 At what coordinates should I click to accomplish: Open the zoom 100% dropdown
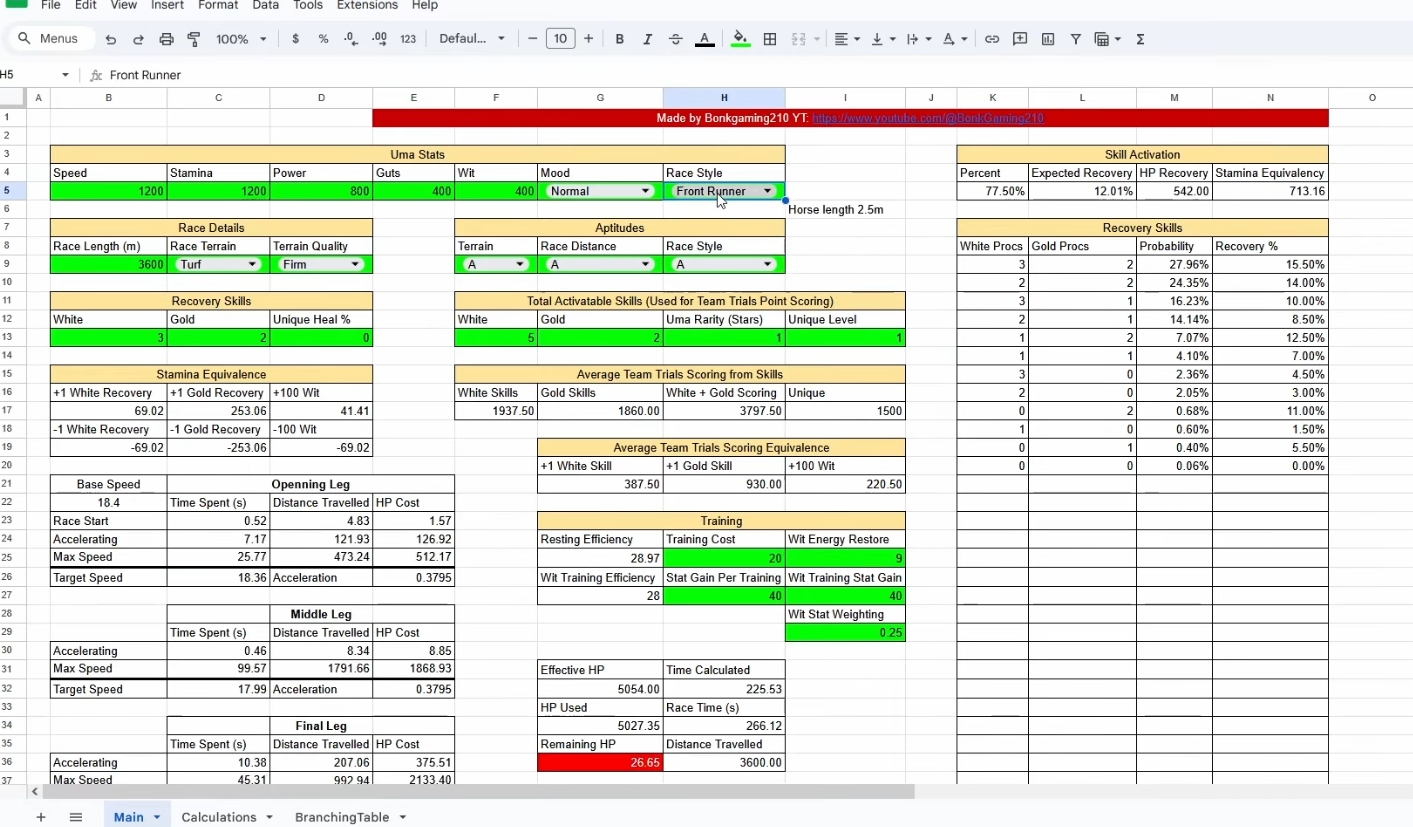pos(241,39)
